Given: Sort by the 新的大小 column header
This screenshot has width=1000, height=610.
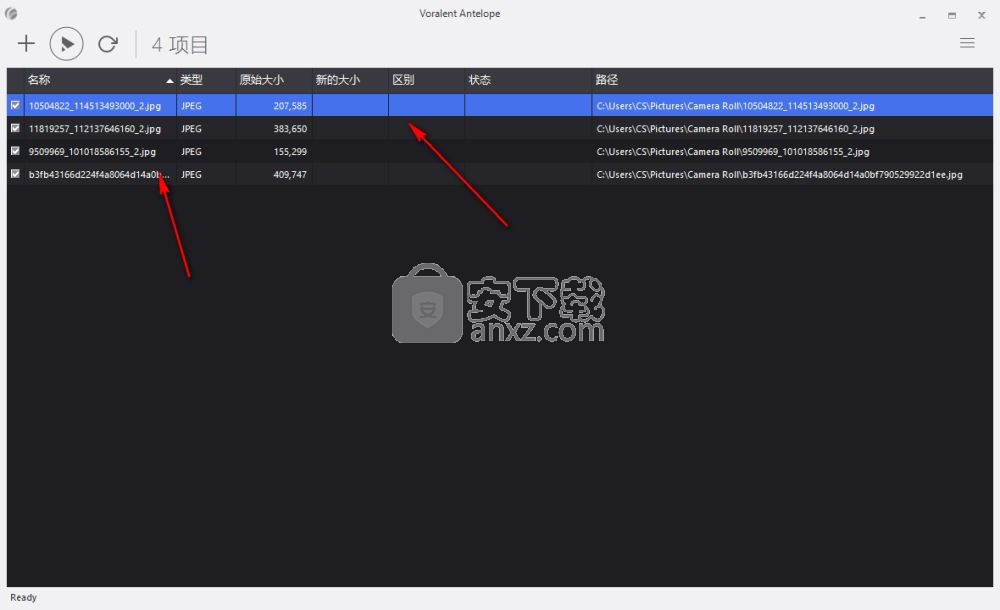Looking at the screenshot, I should (350, 80).
